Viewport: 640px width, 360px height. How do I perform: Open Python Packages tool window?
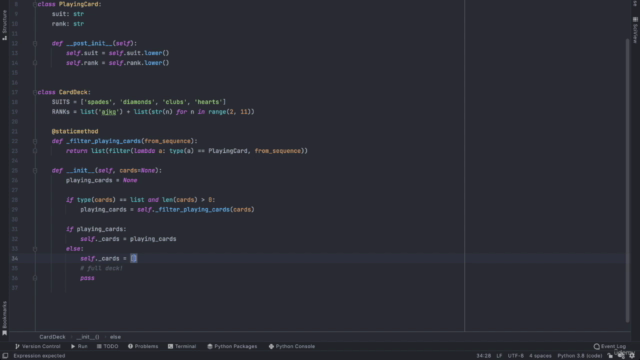(232, 346)
